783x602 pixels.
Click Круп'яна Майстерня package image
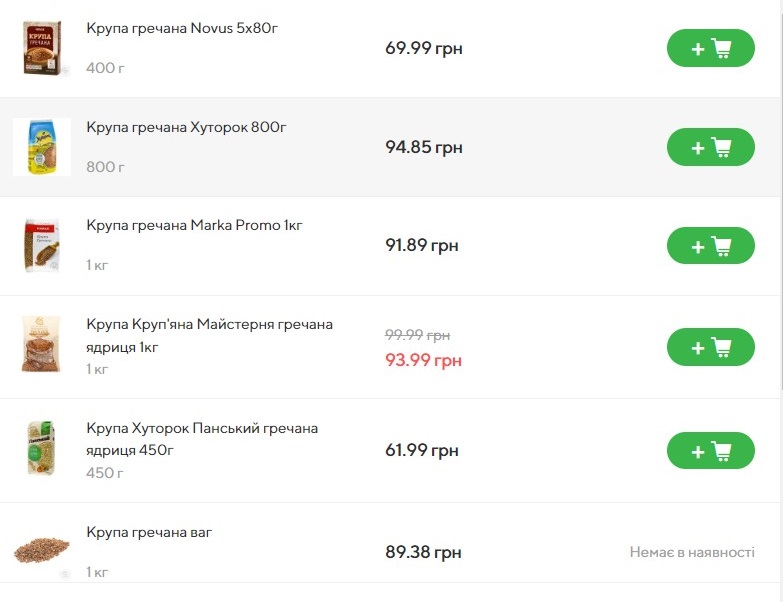42,345
